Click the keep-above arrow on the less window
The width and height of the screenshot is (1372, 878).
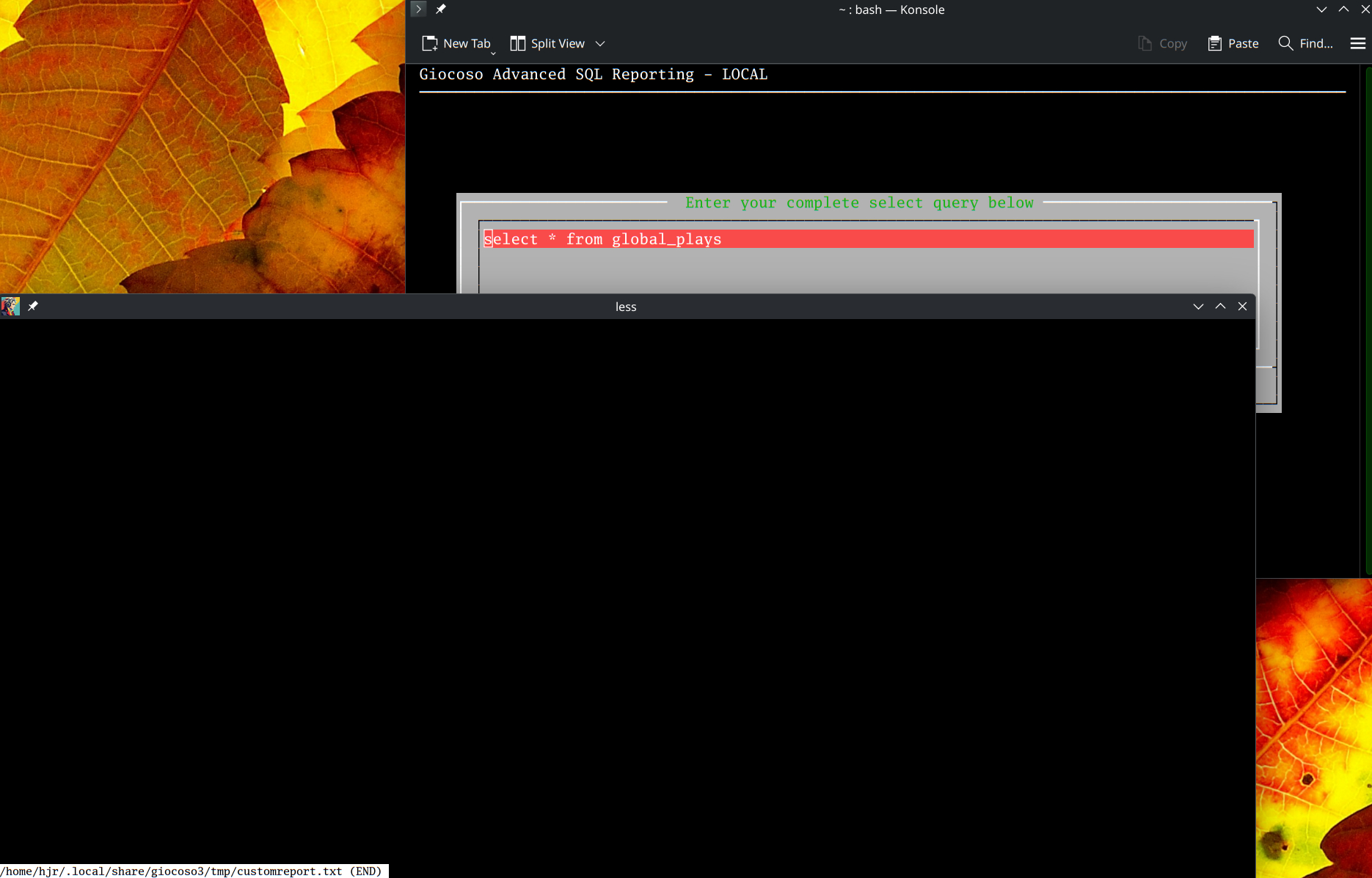(x=1220, y=306)
